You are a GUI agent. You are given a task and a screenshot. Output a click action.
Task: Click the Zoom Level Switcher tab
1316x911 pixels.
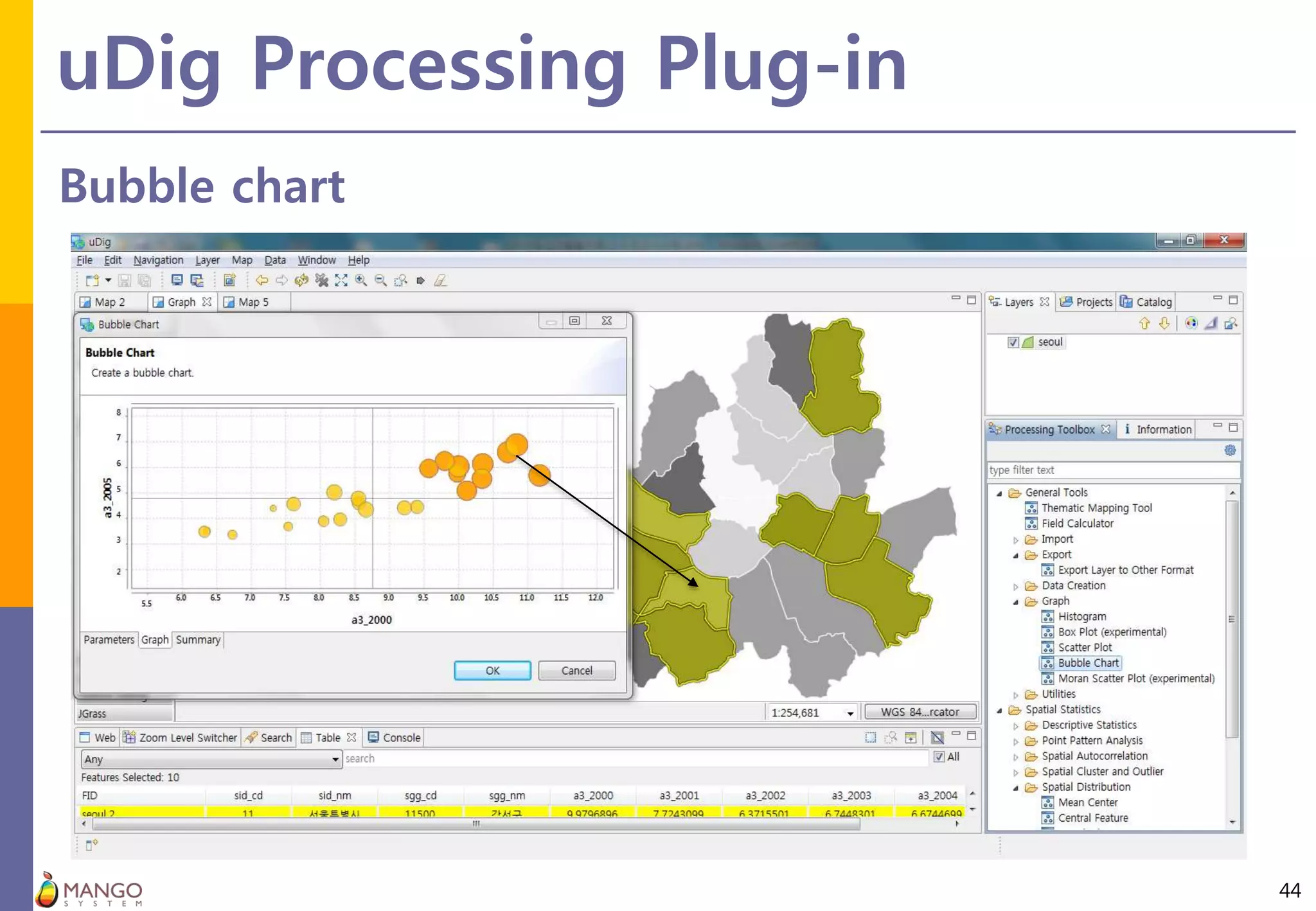pyautogui.click(x=181, y=738)
